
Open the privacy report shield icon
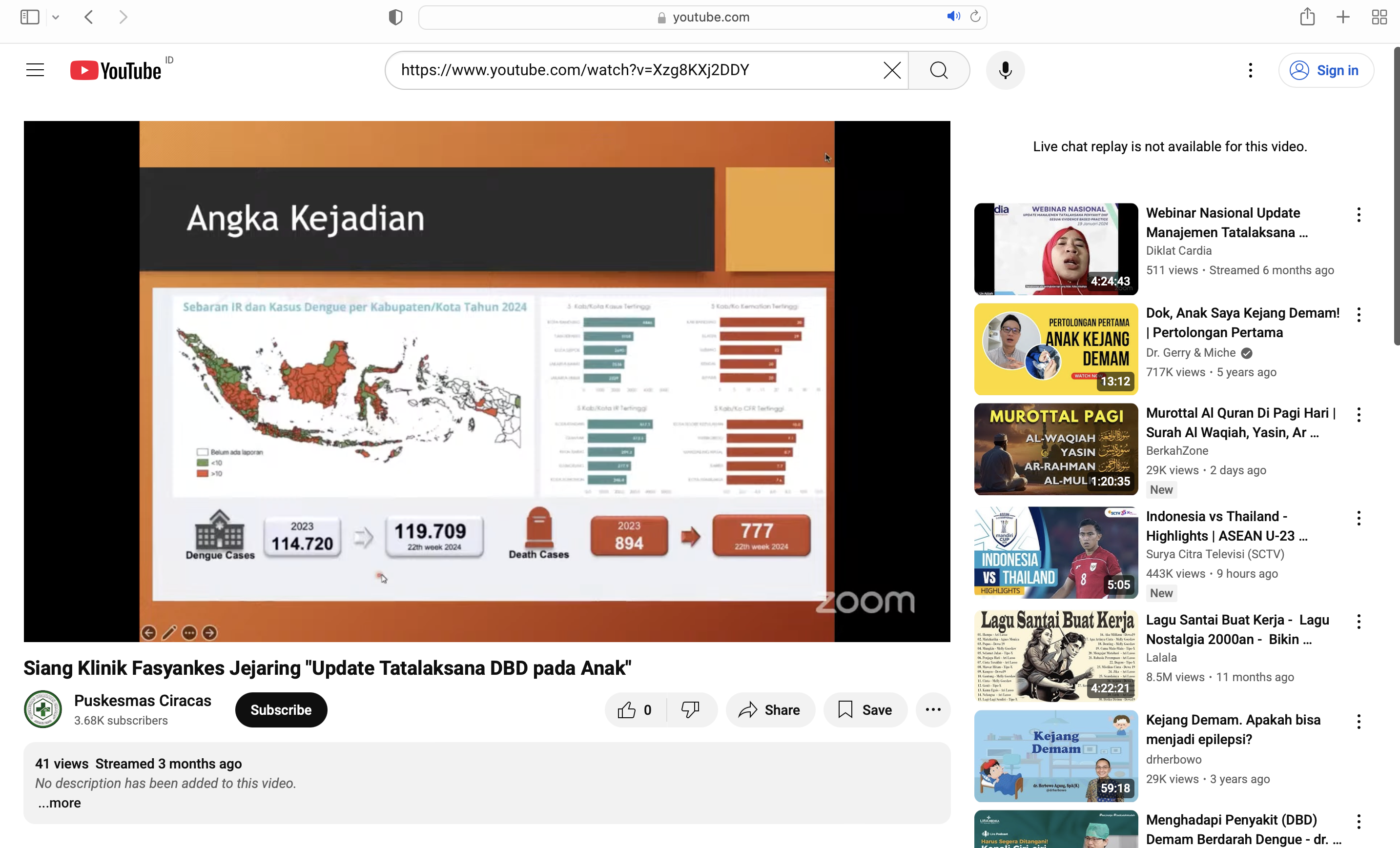[x=395, y=17]
